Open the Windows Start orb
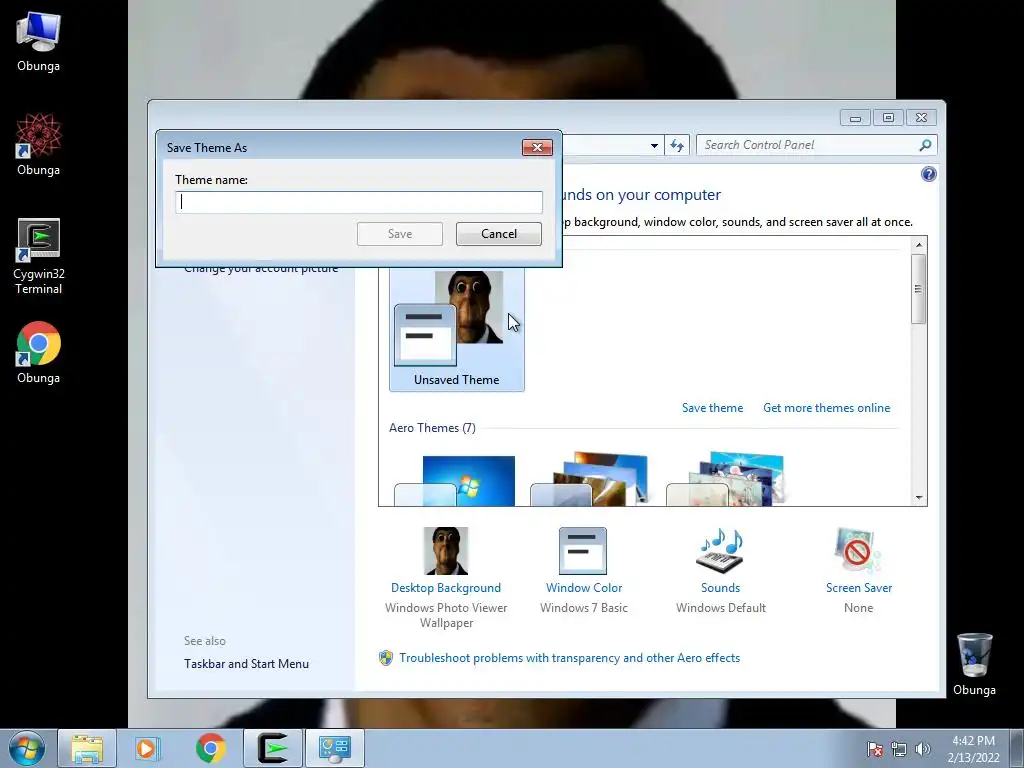Screen dimensions: 1024x768 pyautogui.click(x=27, y=748)
